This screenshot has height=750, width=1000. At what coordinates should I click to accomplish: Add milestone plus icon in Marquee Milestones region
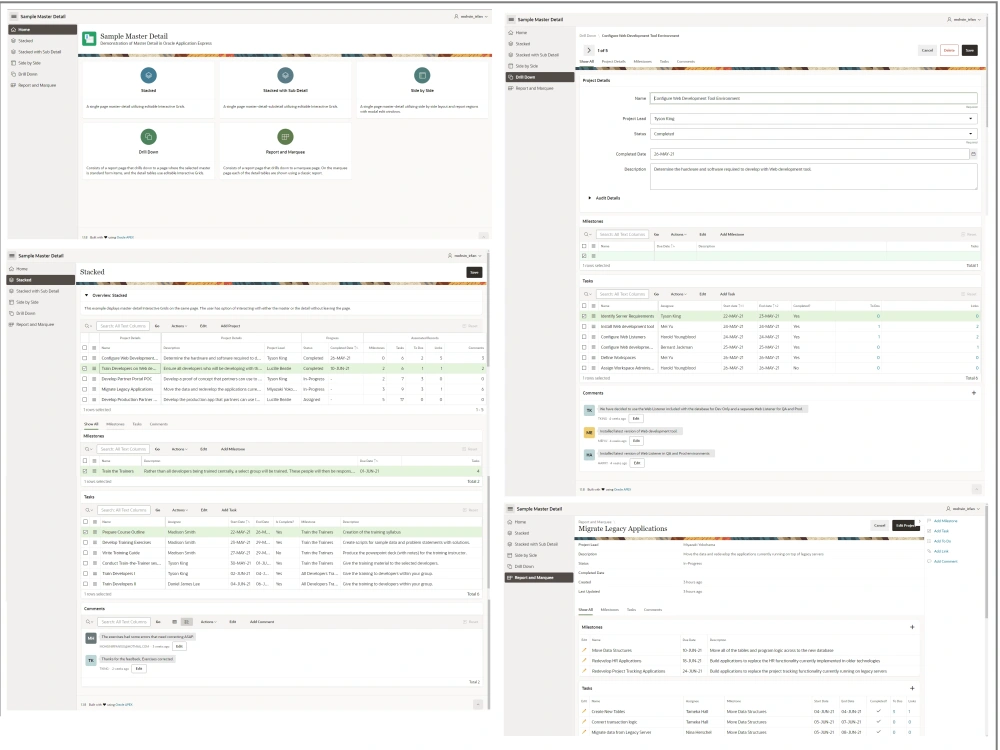point(912,627)
